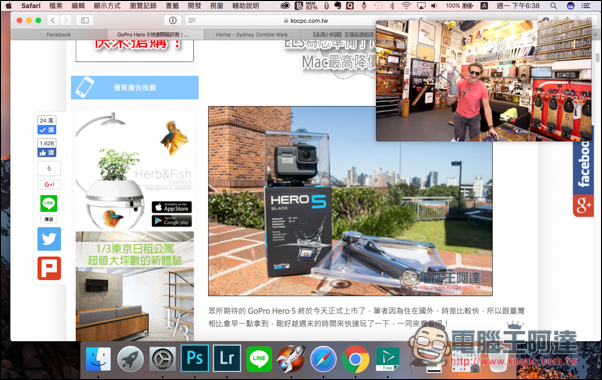Open the 輔助說明 menu
The height and width of the screenshot is (380, 602).
pos(246,5)
